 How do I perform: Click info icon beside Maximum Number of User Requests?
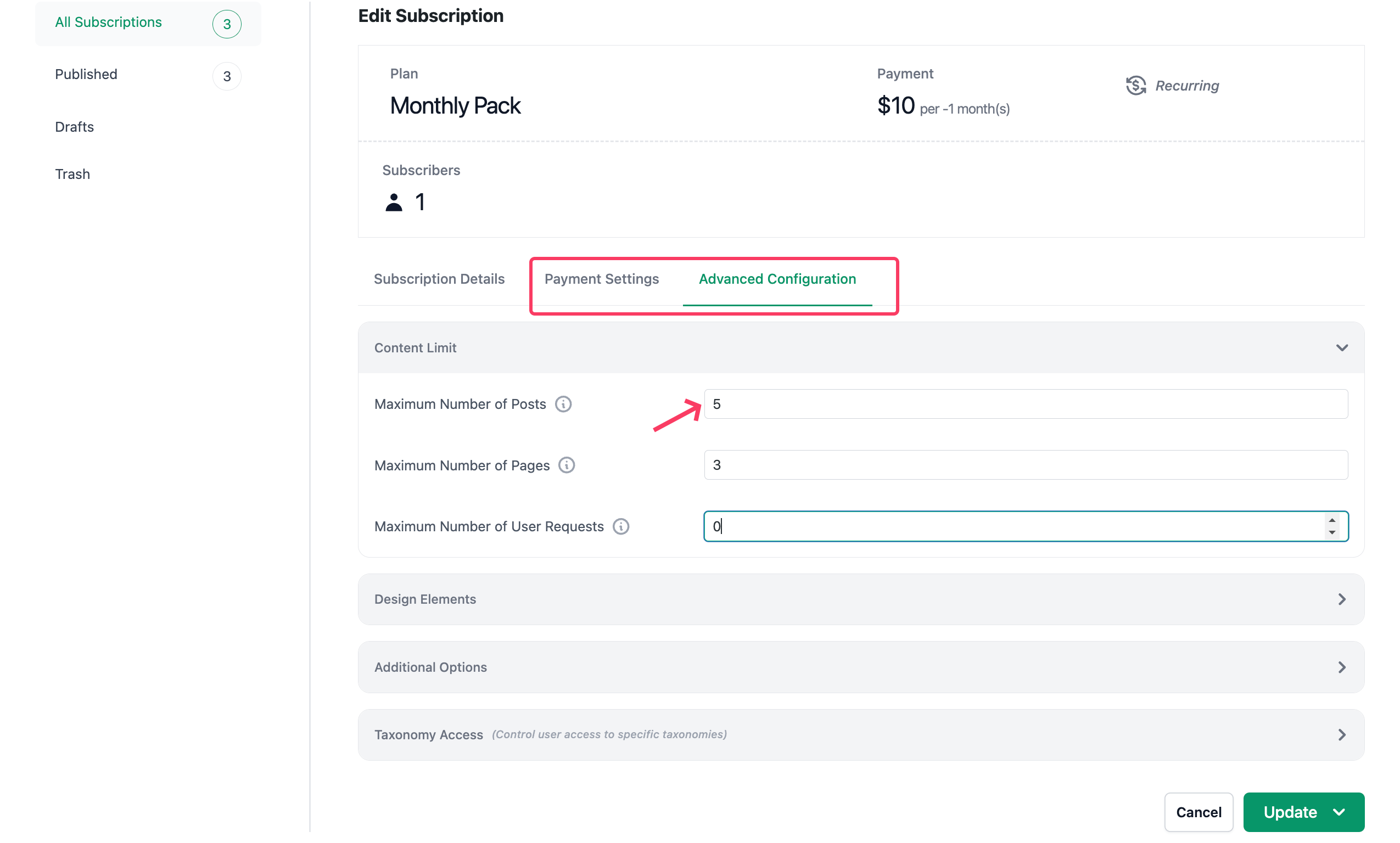621,526
